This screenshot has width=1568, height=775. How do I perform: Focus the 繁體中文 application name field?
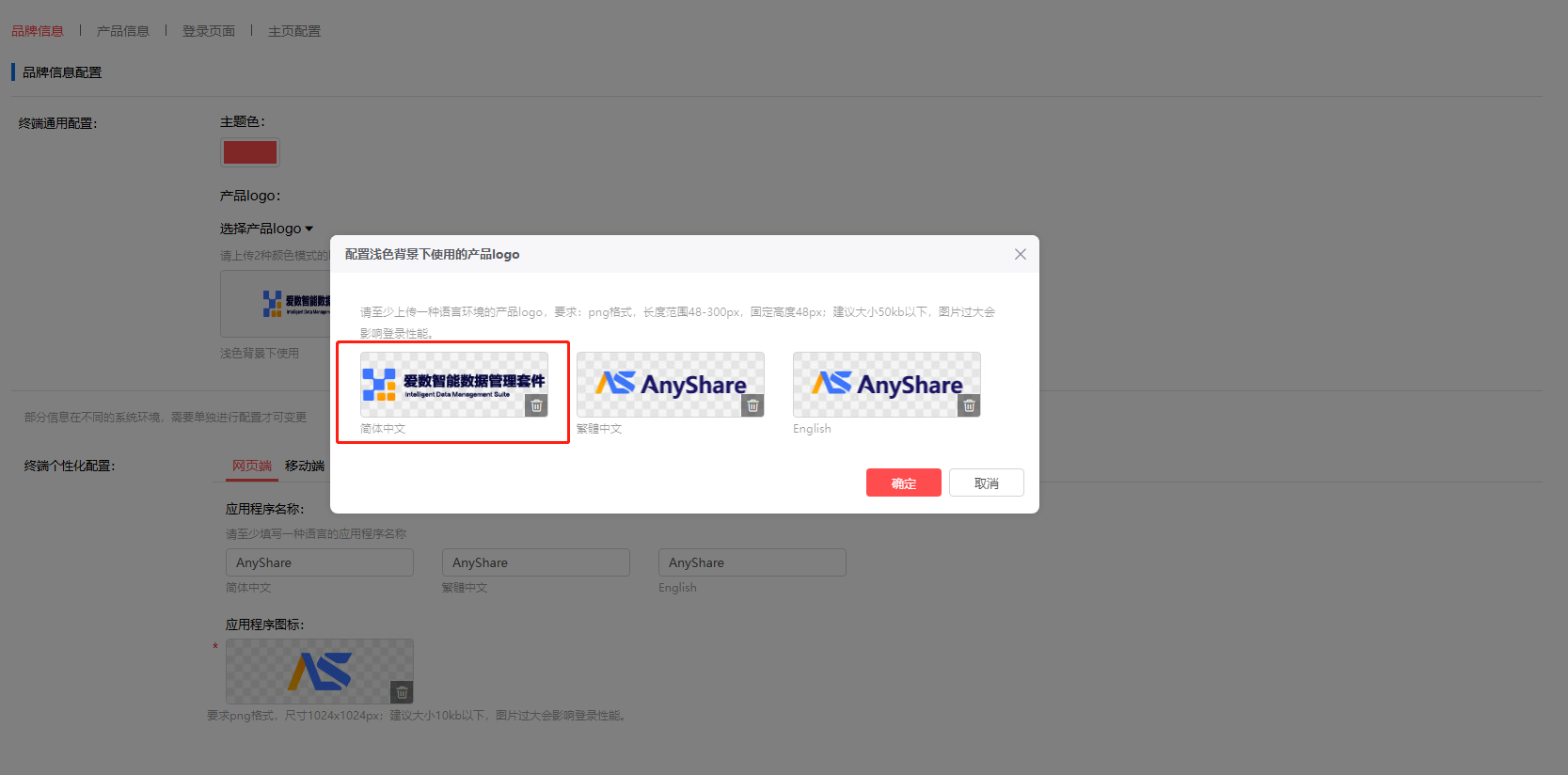(536, 562)
